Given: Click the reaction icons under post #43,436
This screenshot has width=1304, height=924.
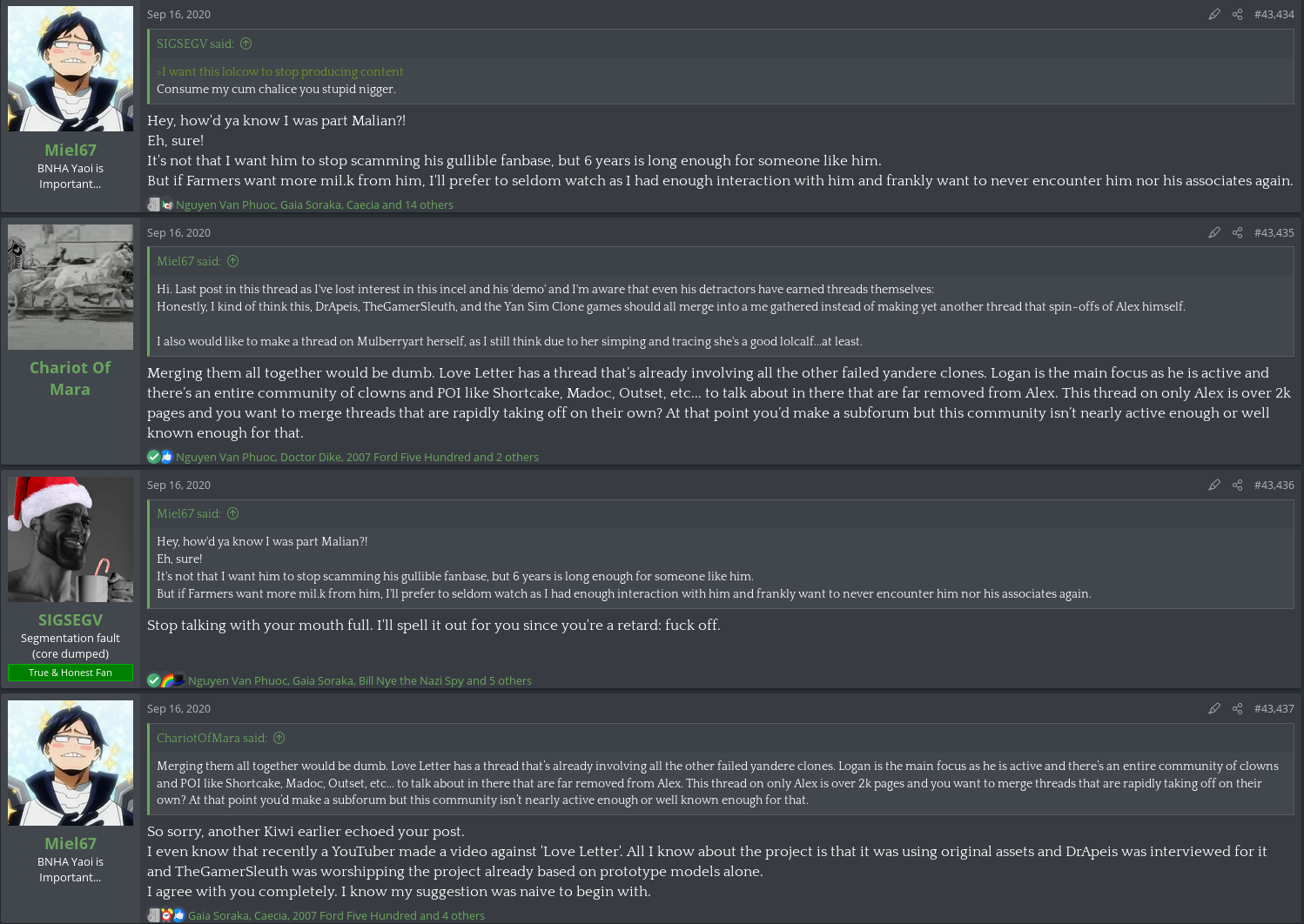Looking at the screenshot, I should 166,680.
